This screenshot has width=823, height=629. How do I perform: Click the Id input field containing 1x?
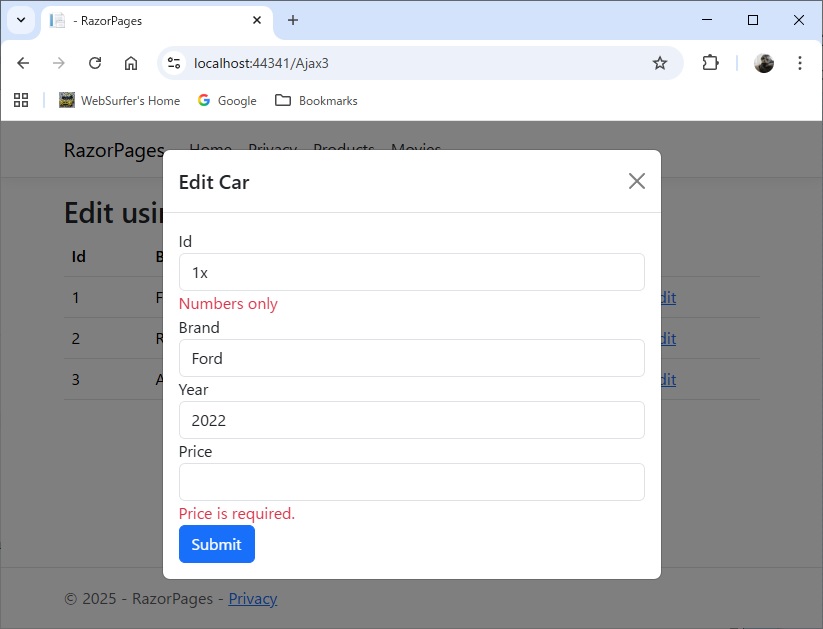(412, 272)
